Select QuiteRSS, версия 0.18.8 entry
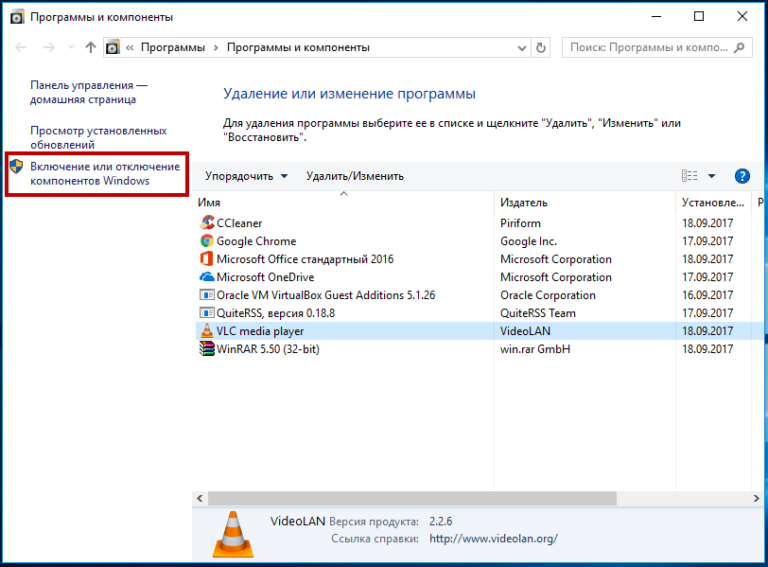The width and height of the screenshot is (768, 567). (276, 313)
